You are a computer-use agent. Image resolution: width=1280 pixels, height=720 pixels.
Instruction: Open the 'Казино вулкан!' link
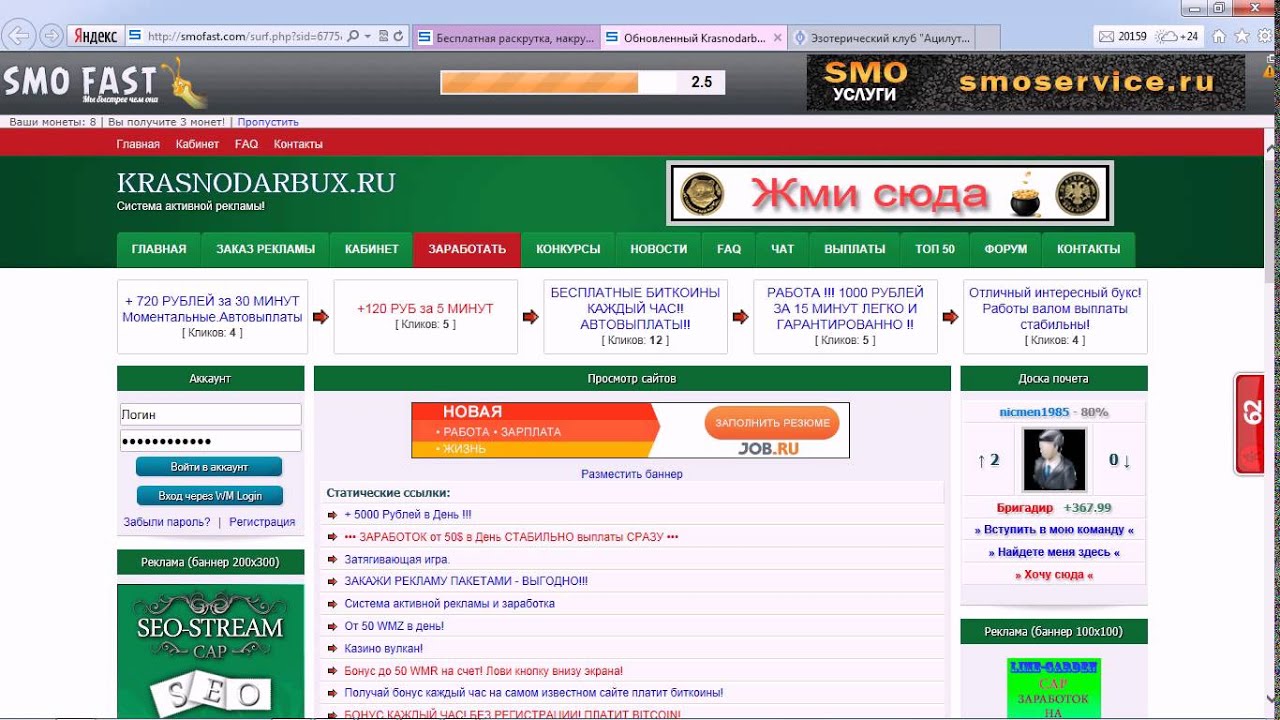click(384, 648)
